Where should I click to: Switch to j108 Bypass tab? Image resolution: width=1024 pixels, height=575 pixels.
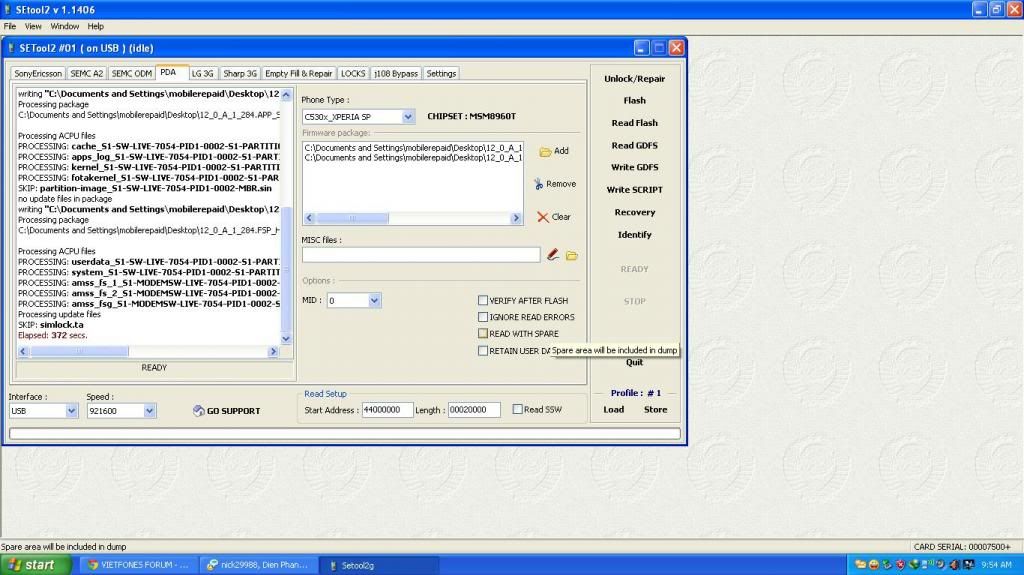click(396, 74)
